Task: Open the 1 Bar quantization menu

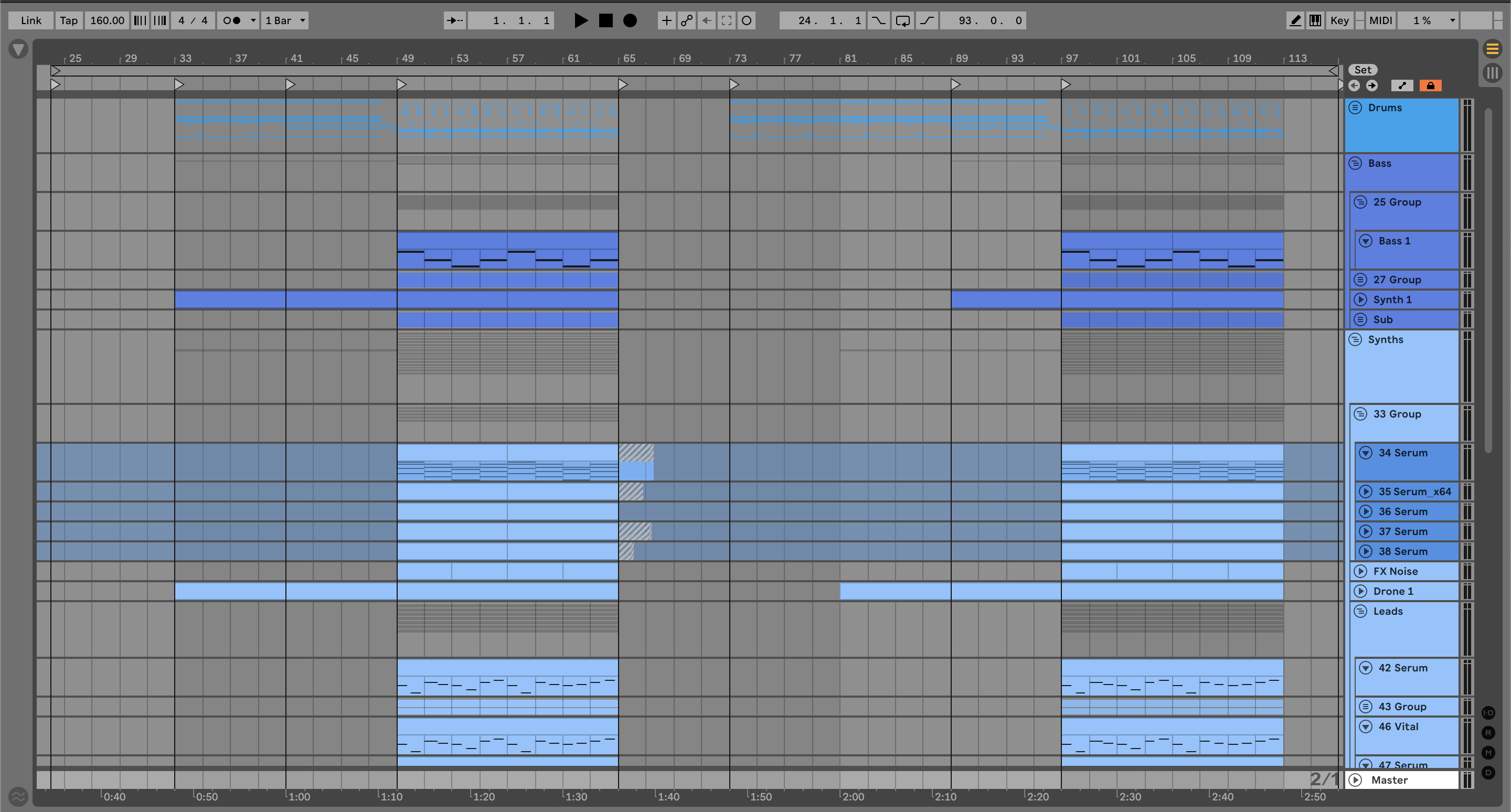Action: 284,20
